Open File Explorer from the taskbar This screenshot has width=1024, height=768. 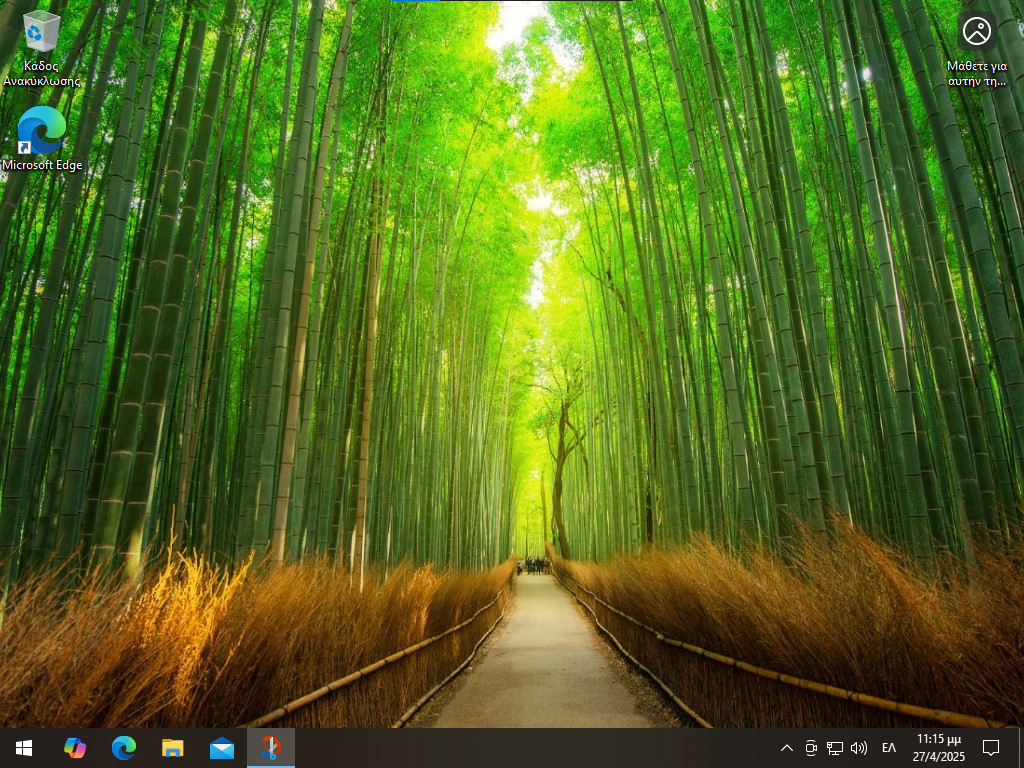pyautogui.click(x=172, y=748)
